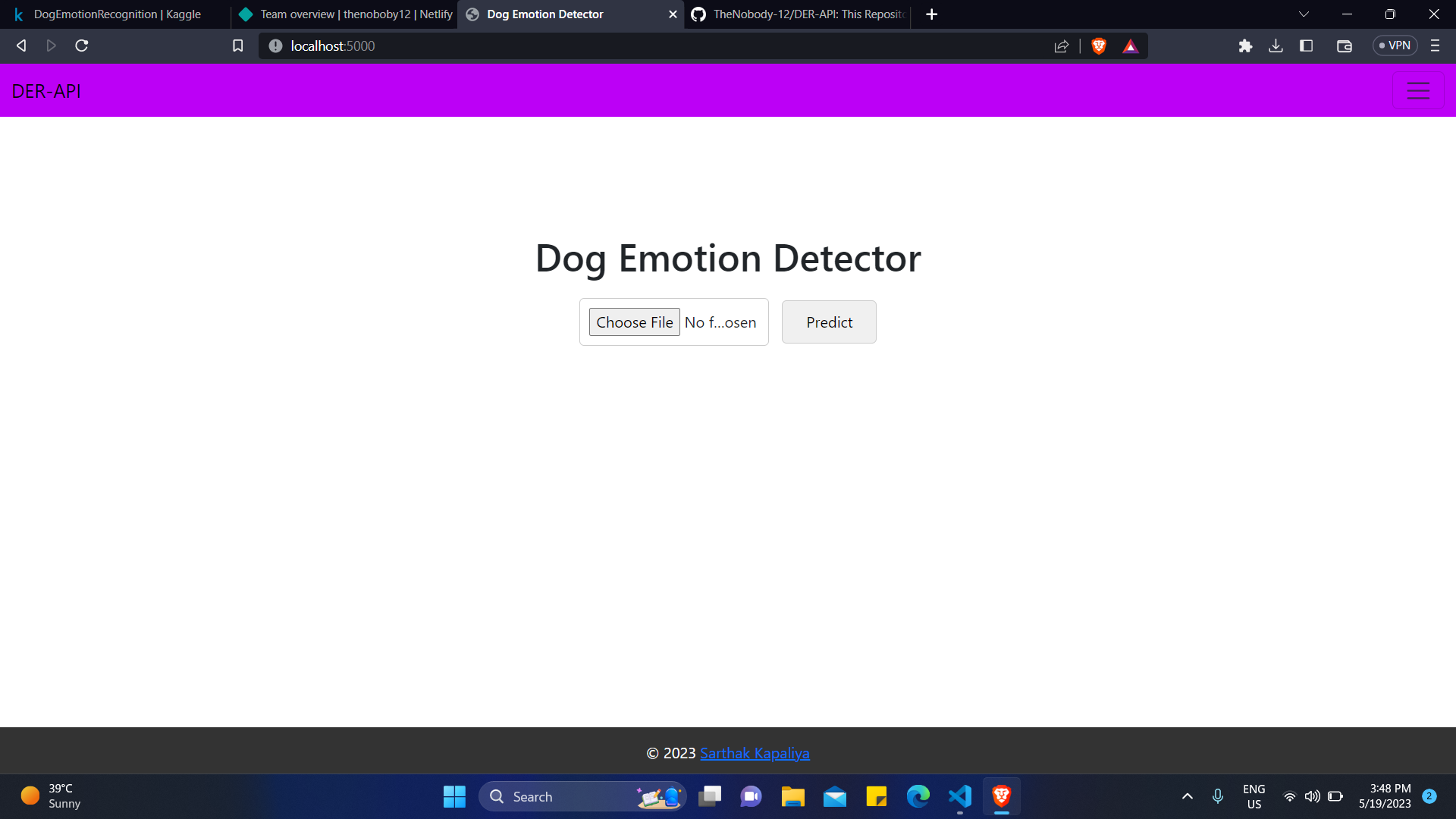1456x819 pixels.
Task: Click the share page icon
Action: coord(1061,45)
